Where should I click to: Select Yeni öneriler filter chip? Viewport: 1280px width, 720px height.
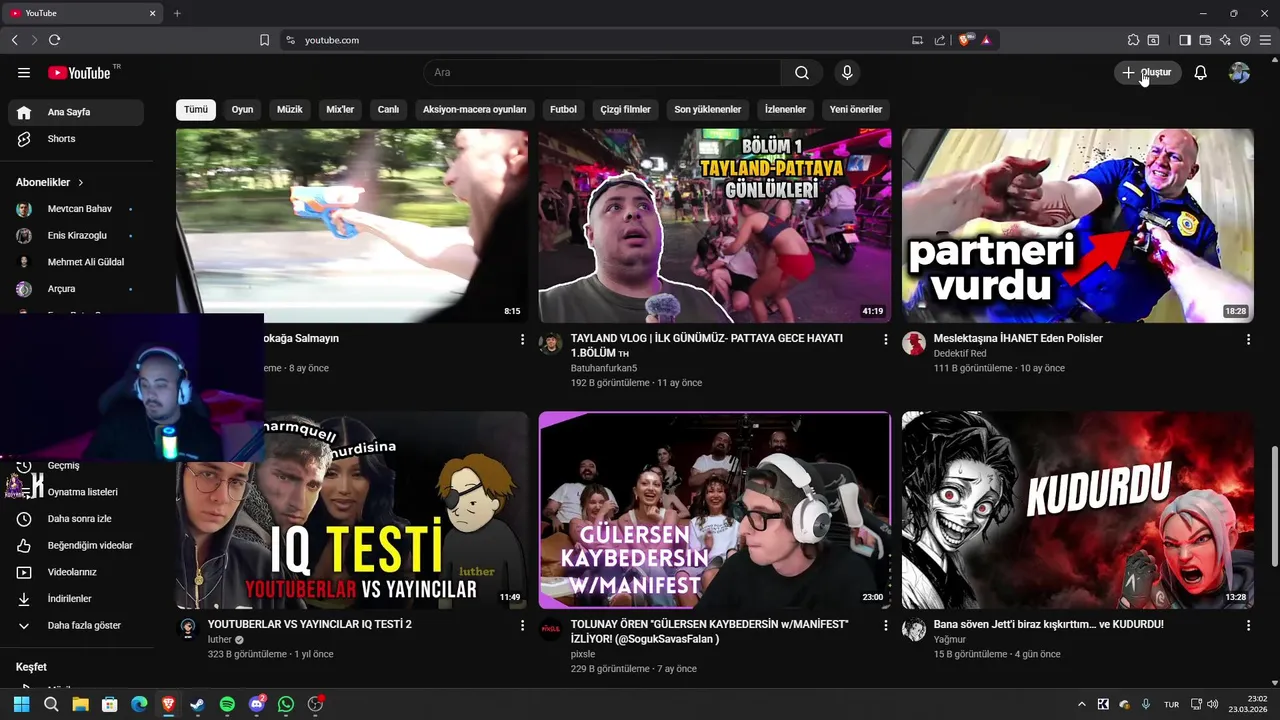856,109
